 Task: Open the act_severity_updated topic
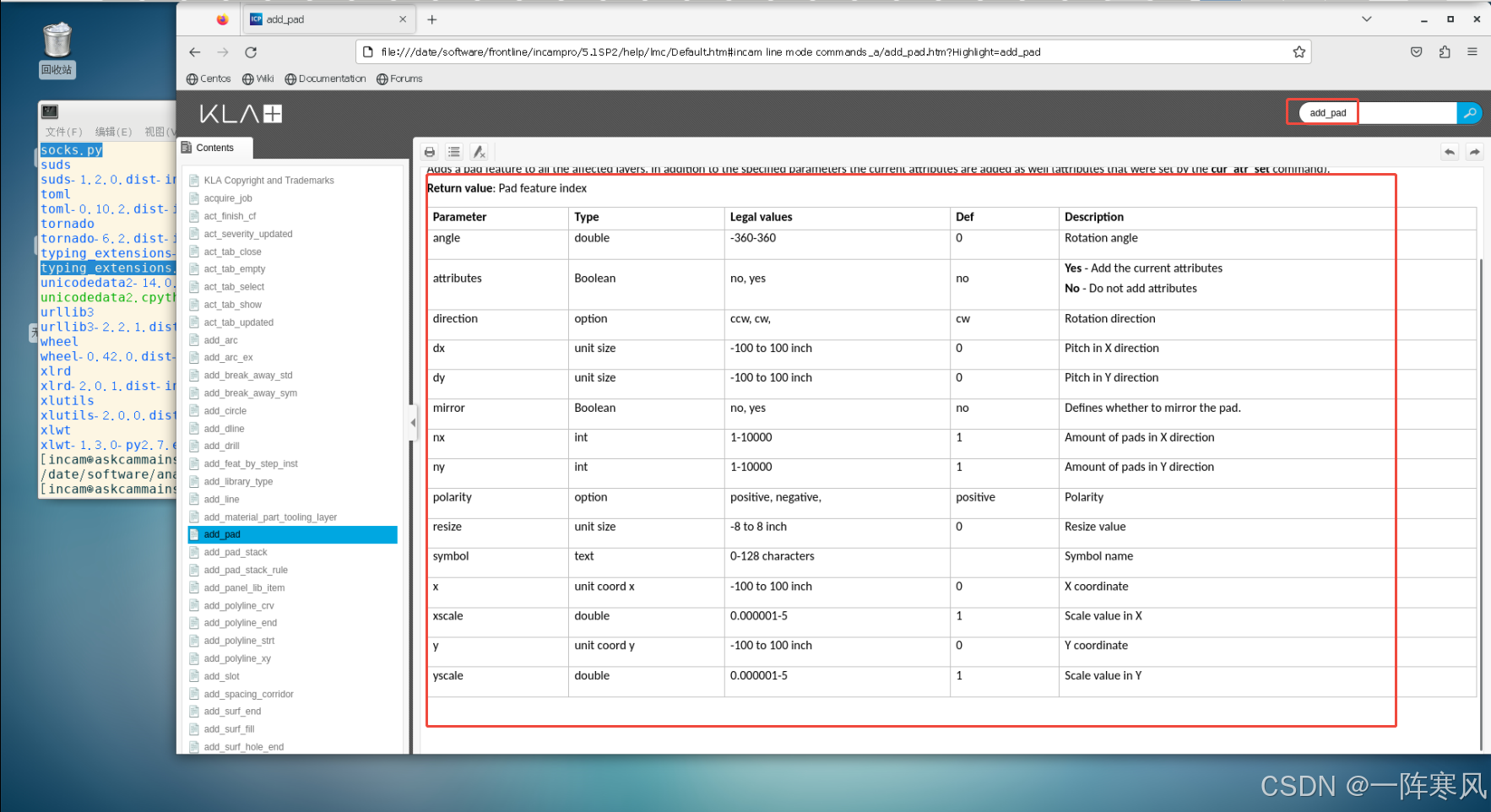tap(248, 234)
